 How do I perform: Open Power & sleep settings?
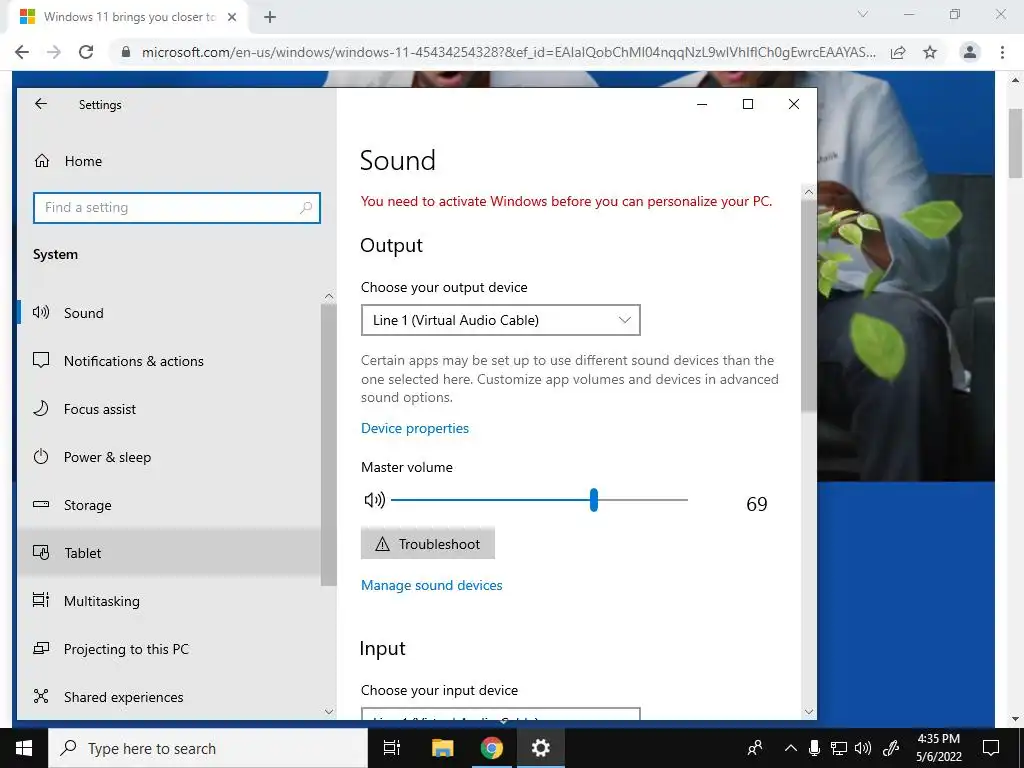point(170,457)
